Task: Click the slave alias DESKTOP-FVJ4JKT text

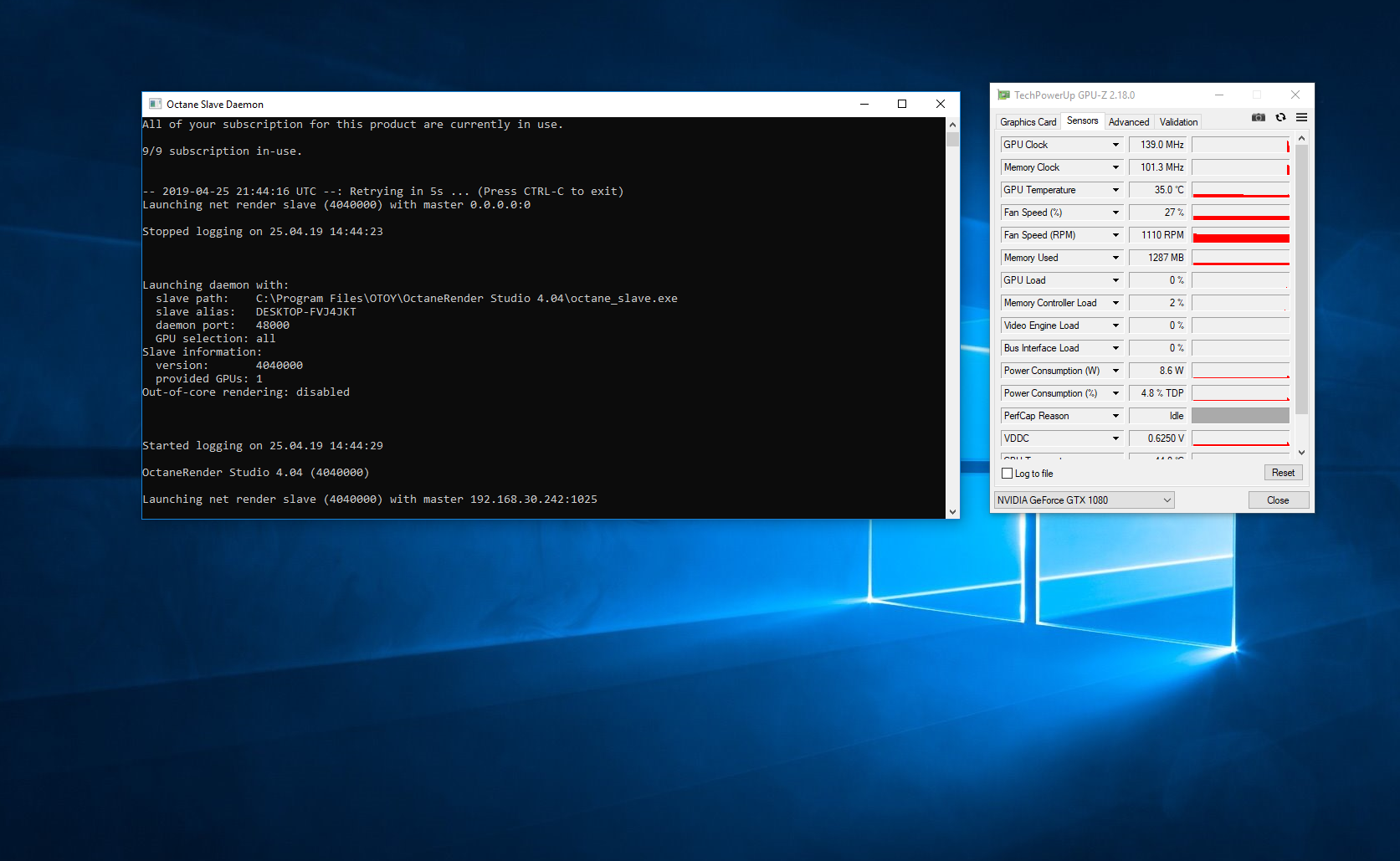Action: click(306, 312)
